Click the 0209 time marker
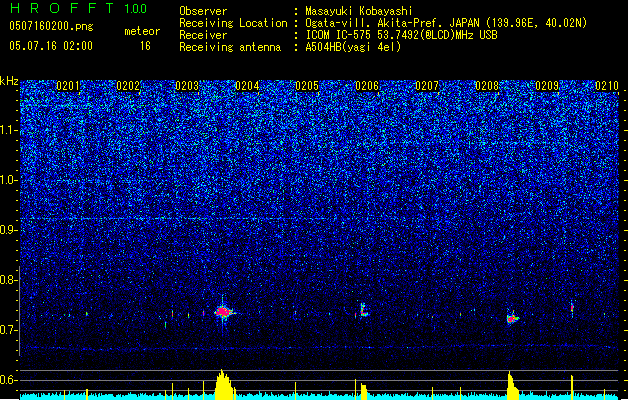This screenshot has height=400, width=629. (547, 86)
